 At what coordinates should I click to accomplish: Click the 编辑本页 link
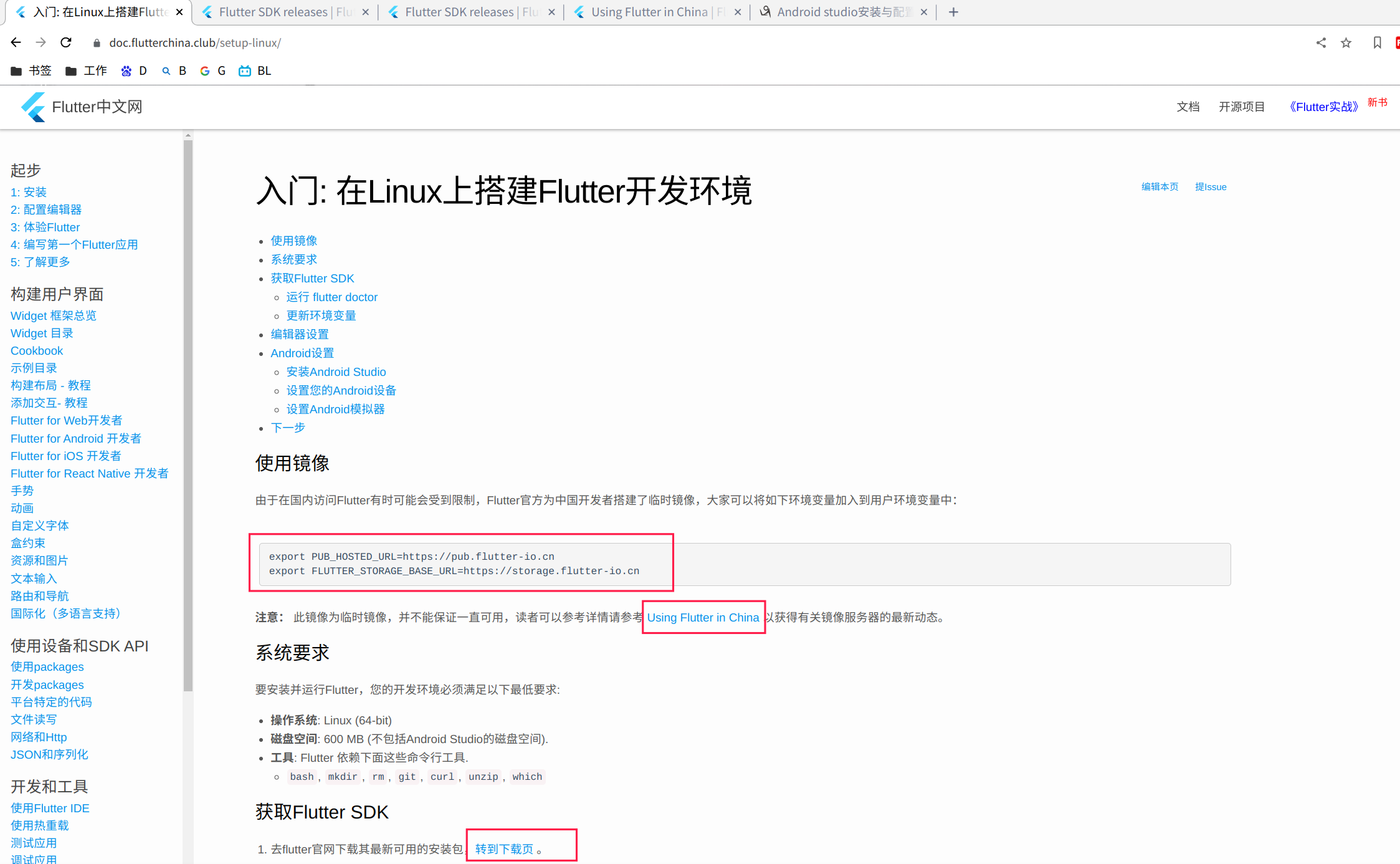click(1160, 186)
